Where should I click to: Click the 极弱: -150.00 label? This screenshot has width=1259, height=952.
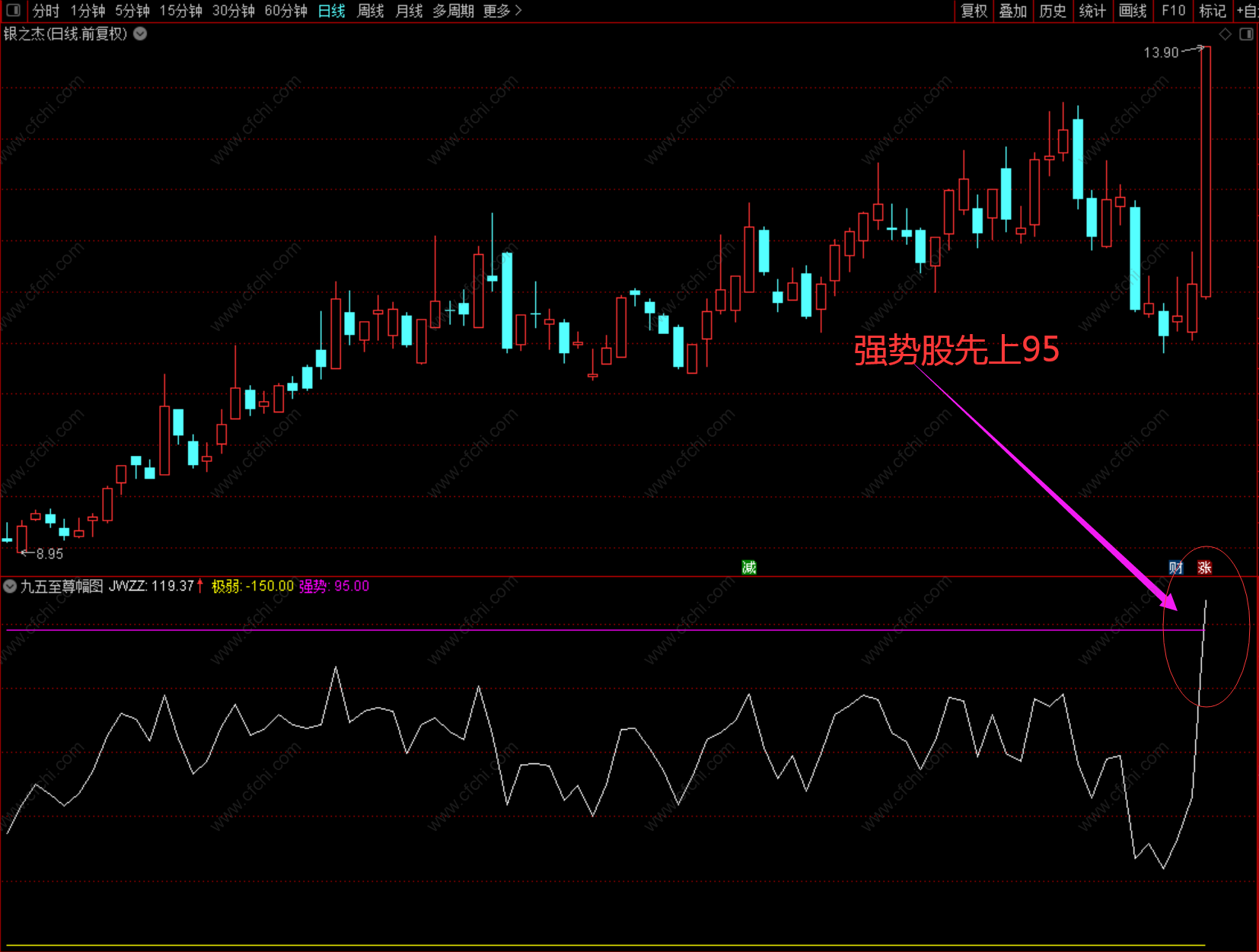(252, 586)
